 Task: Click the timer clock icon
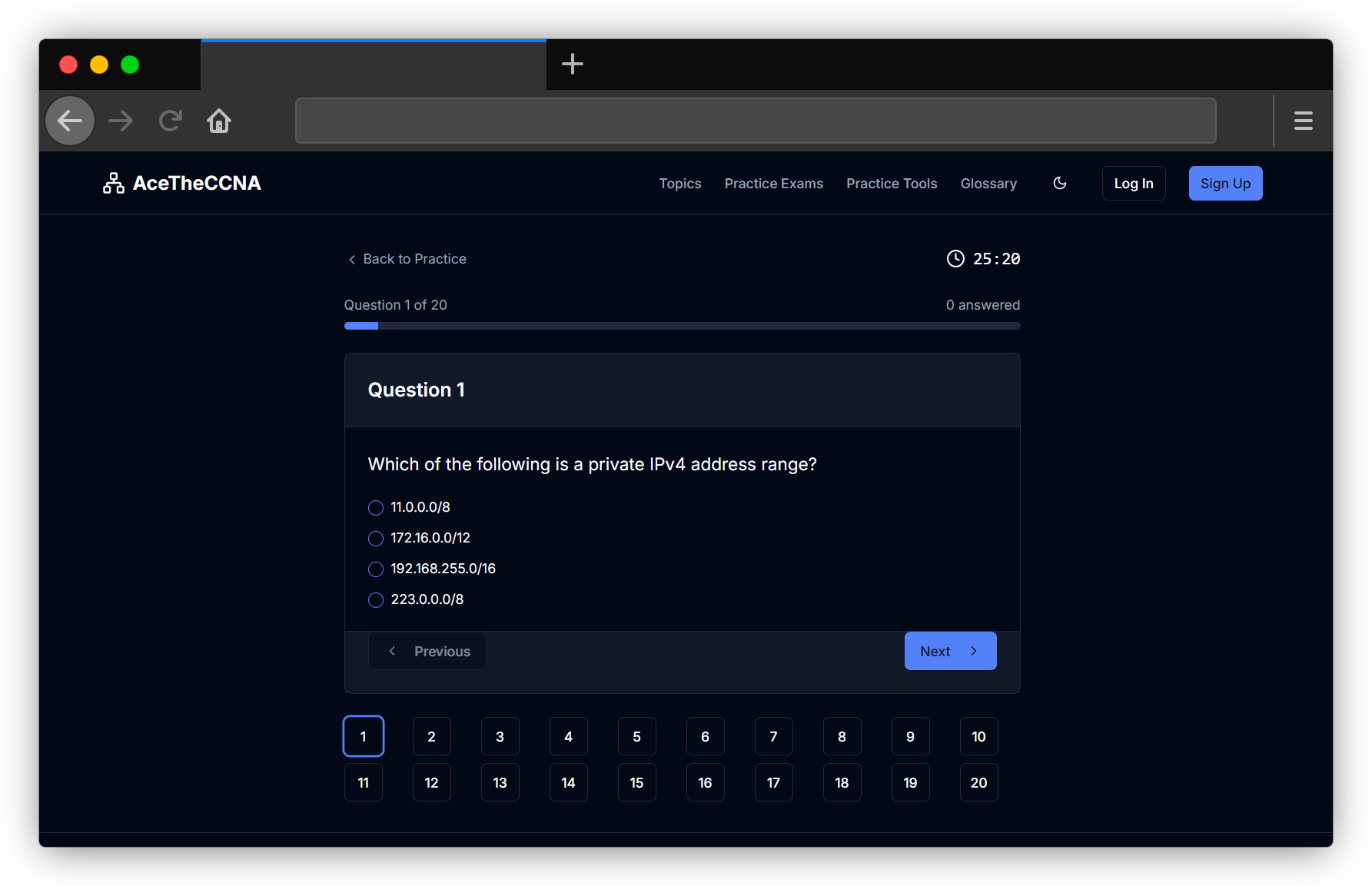point(955,259)
